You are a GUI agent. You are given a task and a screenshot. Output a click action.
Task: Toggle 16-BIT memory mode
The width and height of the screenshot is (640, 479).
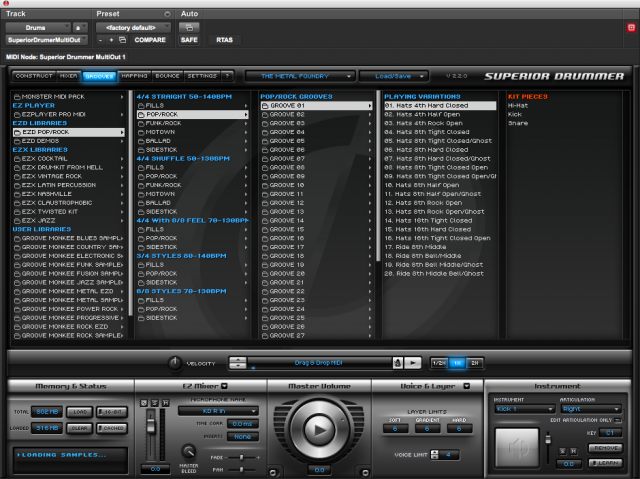pyautogui.click(x=112, y=412)
